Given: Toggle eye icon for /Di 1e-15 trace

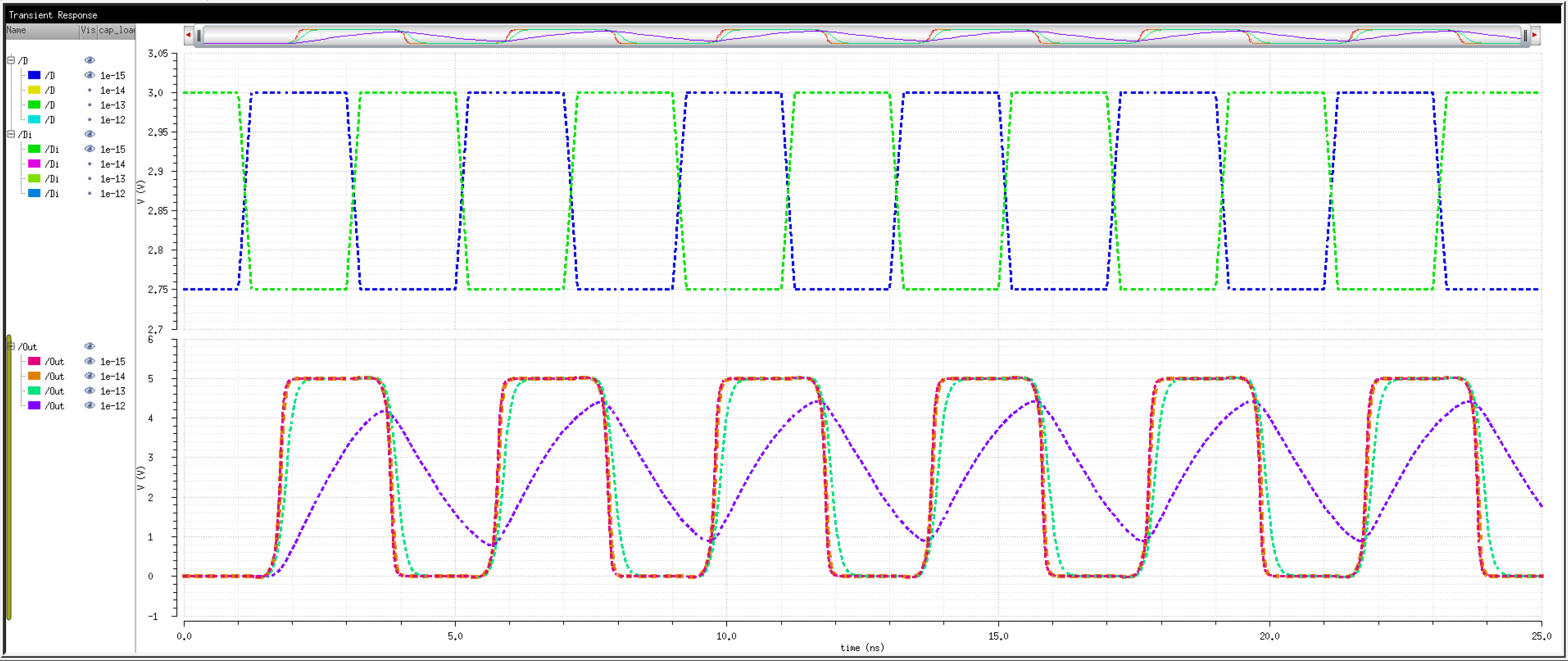Looking at the screenshot, I should (x=90, y=149).
